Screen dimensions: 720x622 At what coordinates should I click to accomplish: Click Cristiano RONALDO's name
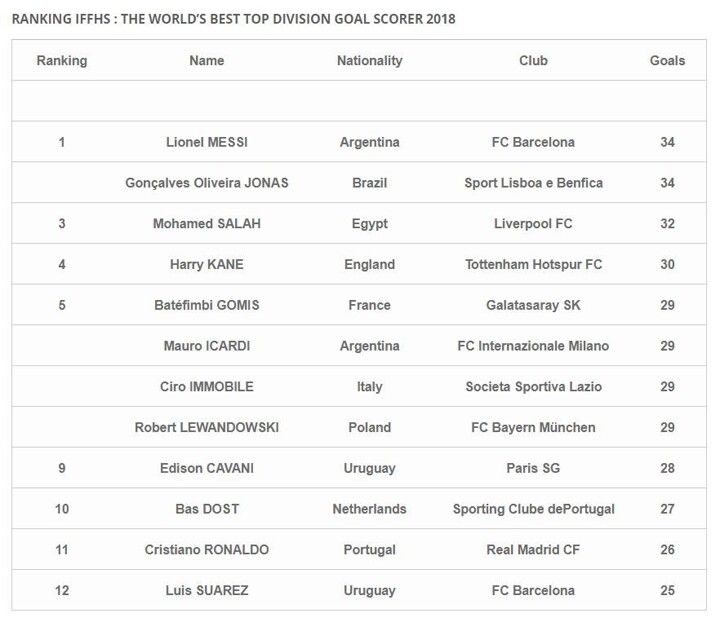click(x=206, y=550)
